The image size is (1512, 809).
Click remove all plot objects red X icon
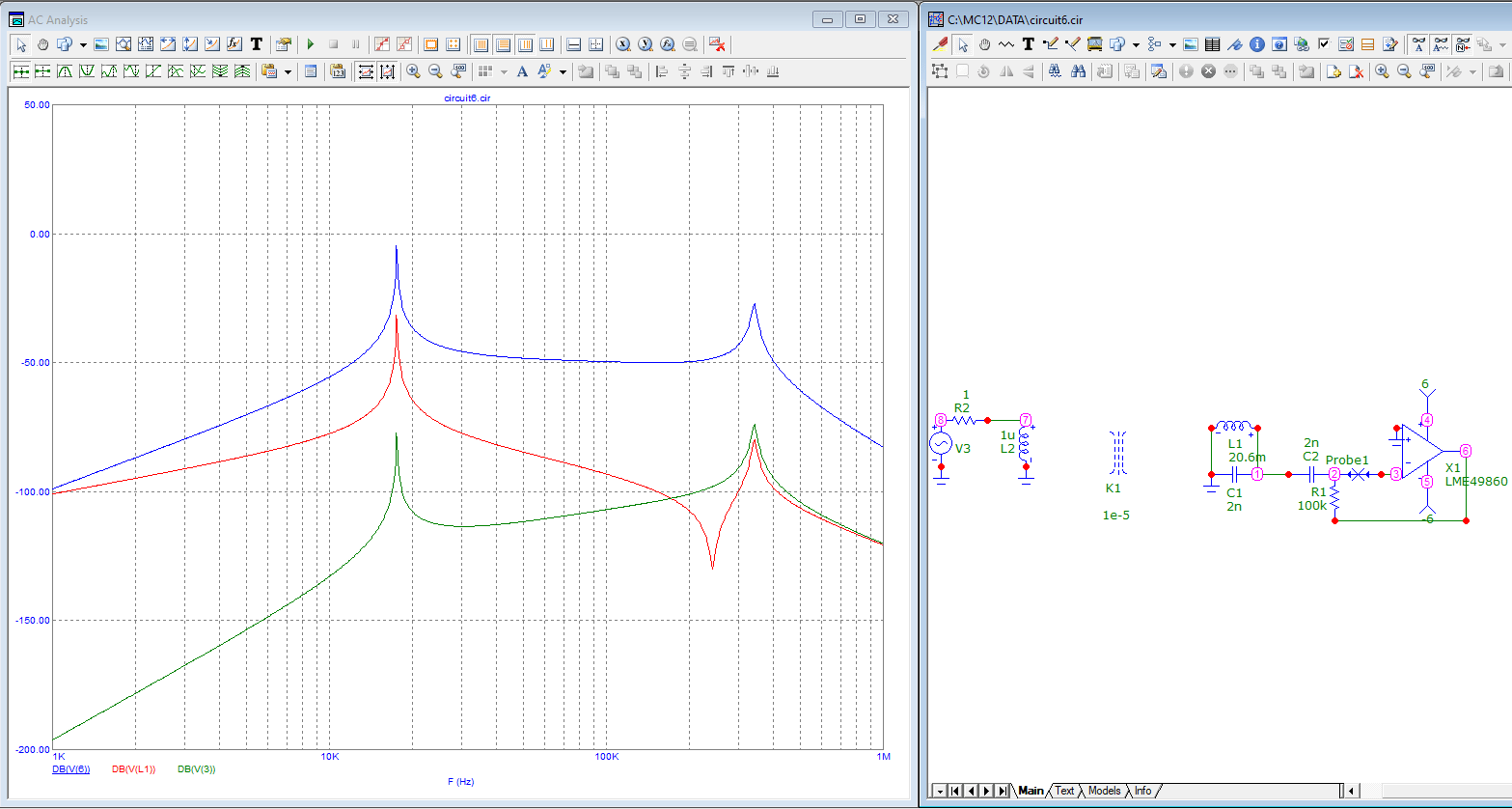[717, 44]
